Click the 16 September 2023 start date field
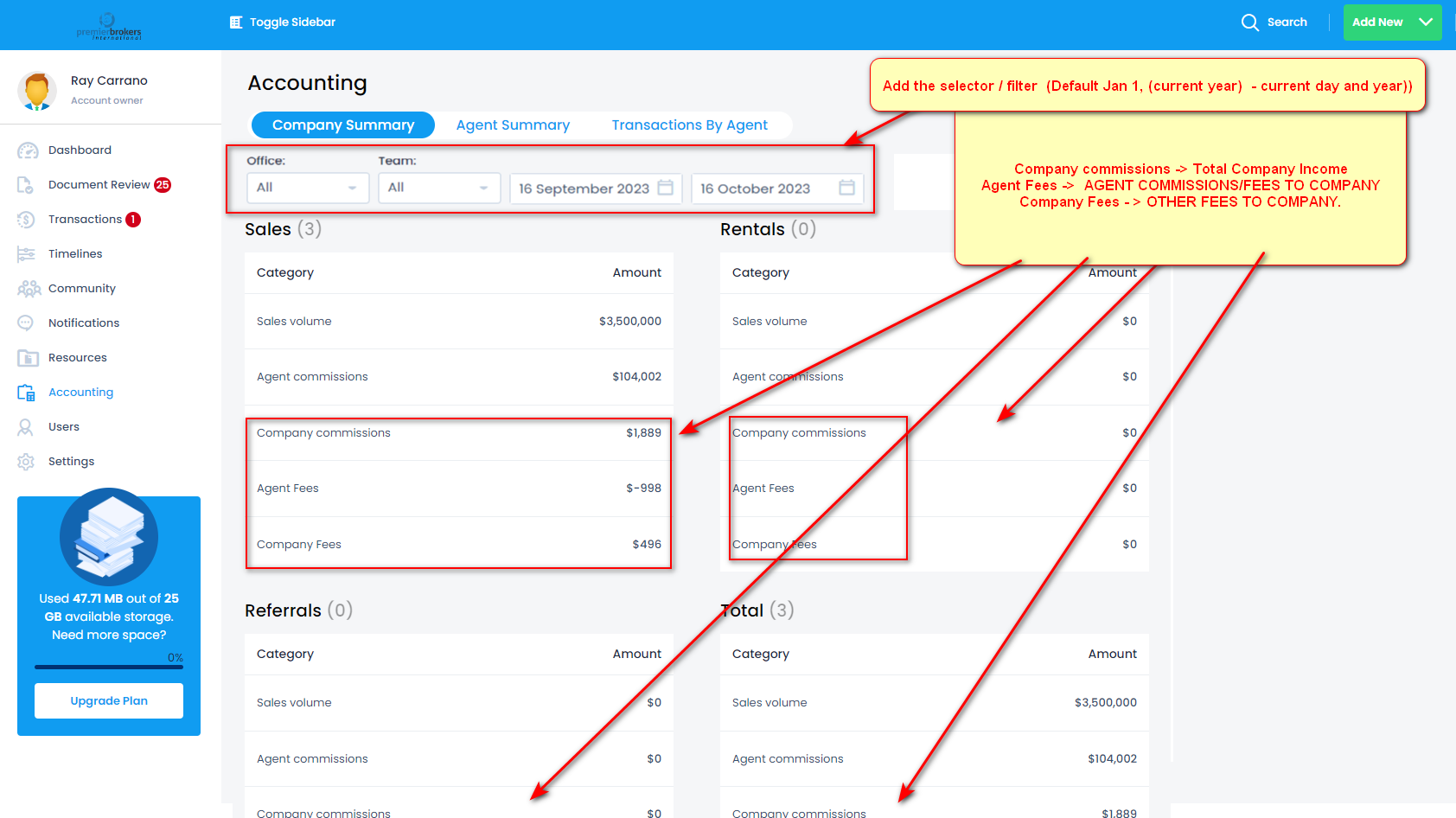 [x=596, y=189]
